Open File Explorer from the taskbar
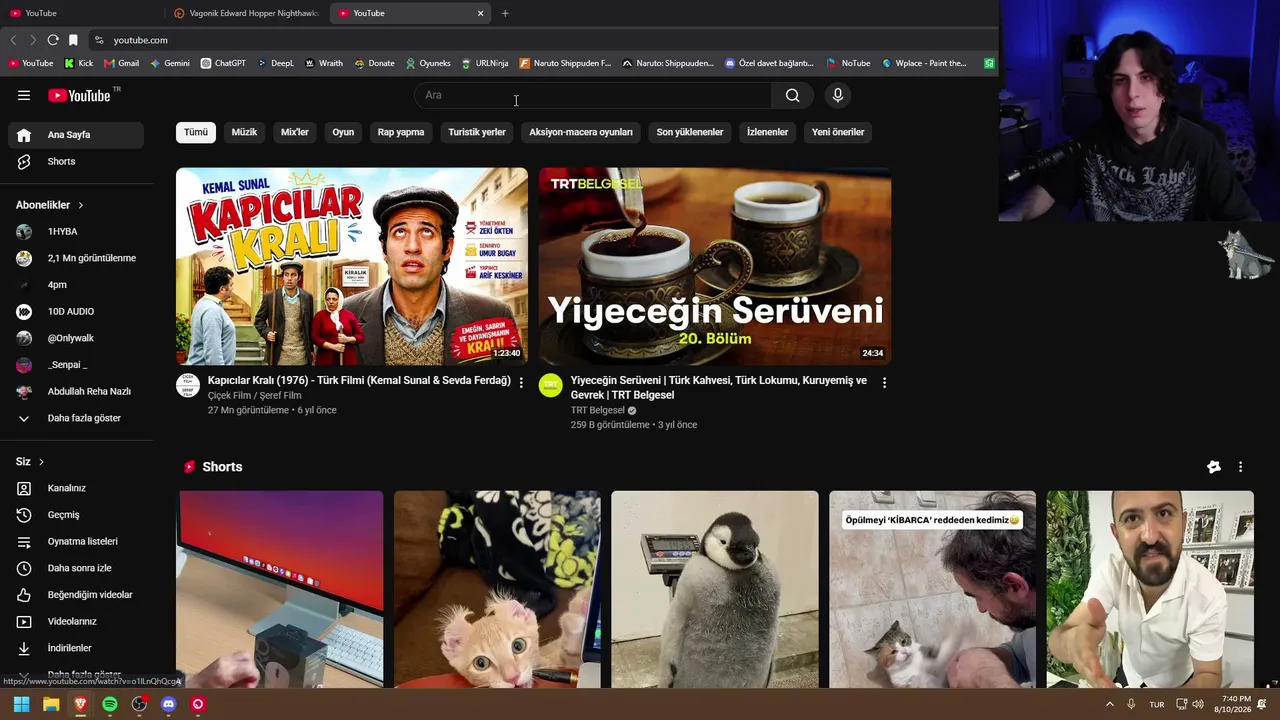Image resolution: width=1280 pixels, height=720 pixels. (51, 704)
